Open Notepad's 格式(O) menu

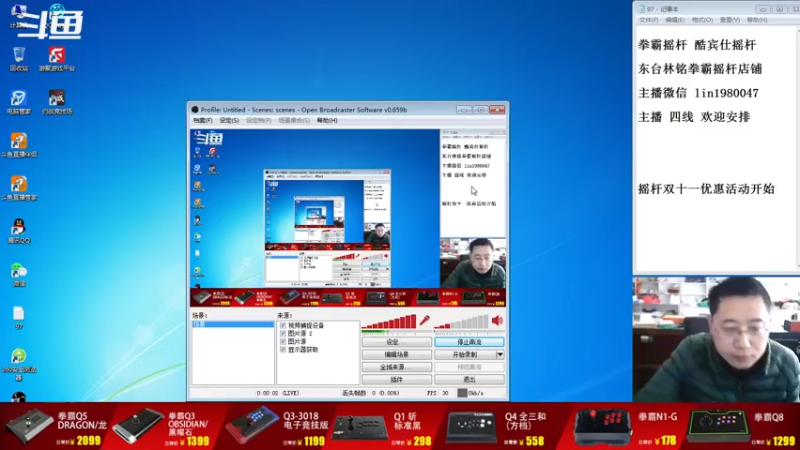pos(702,20)
